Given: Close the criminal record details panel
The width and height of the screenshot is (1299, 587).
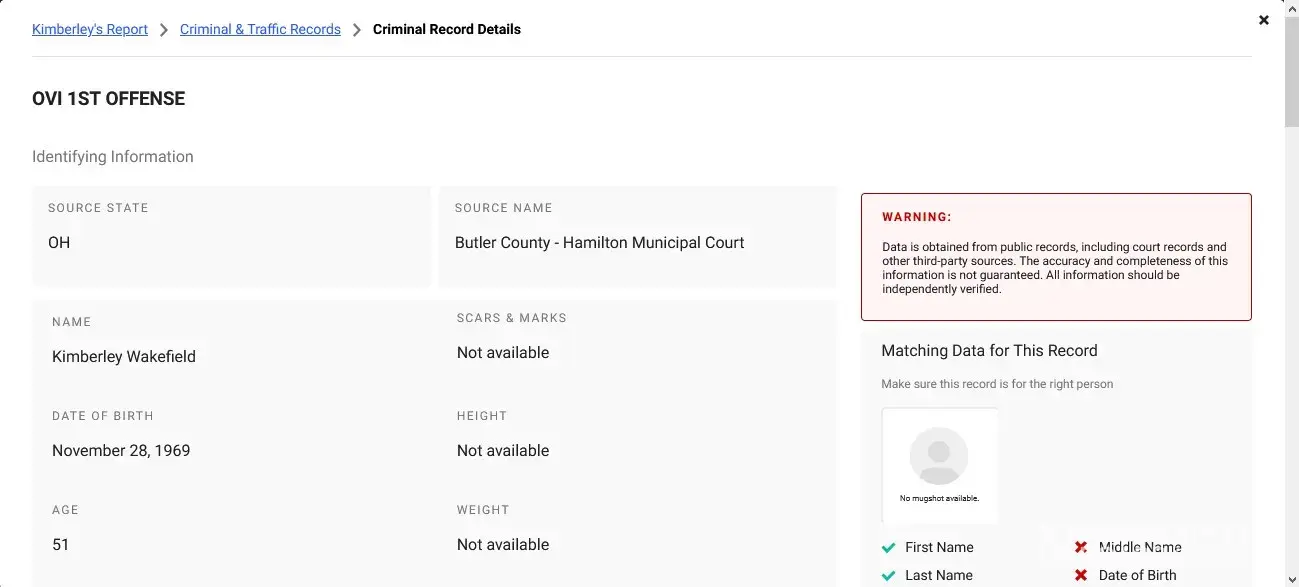Looking at the screenshot, I should point(1263,20).
